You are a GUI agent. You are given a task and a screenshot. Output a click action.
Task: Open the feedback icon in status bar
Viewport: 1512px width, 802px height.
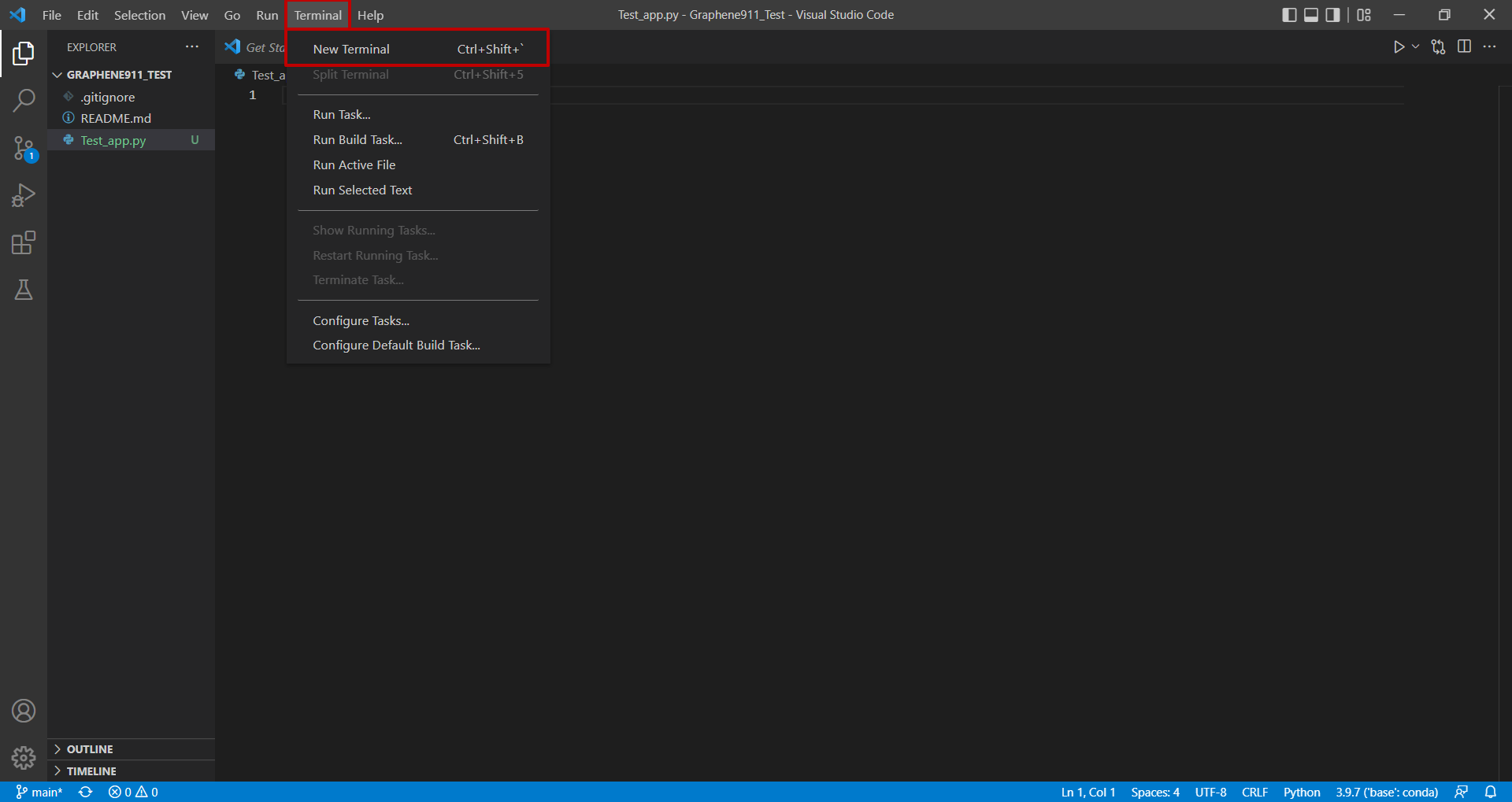click(x=1461, y=792)
